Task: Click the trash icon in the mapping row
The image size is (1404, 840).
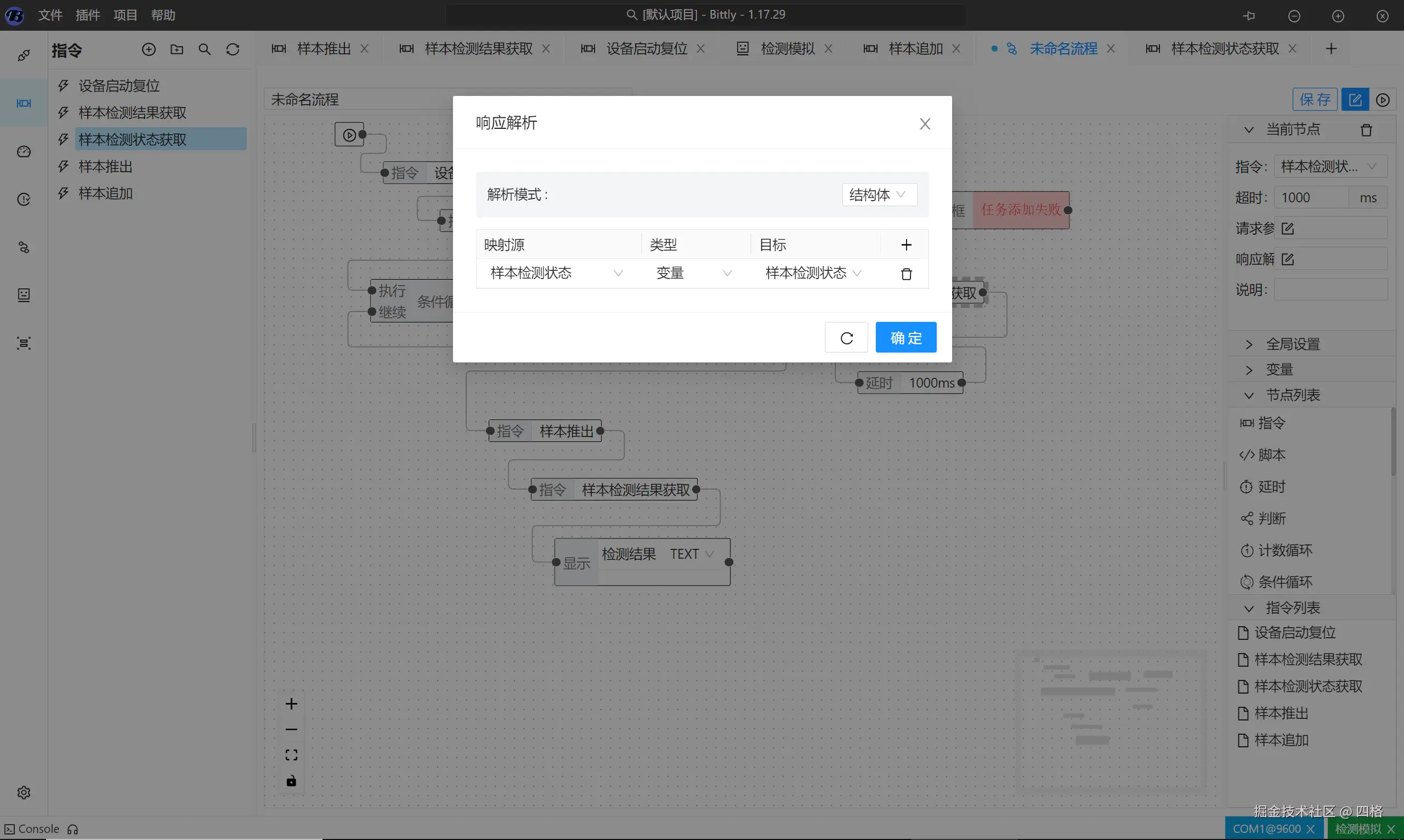Action: [906, 274]
